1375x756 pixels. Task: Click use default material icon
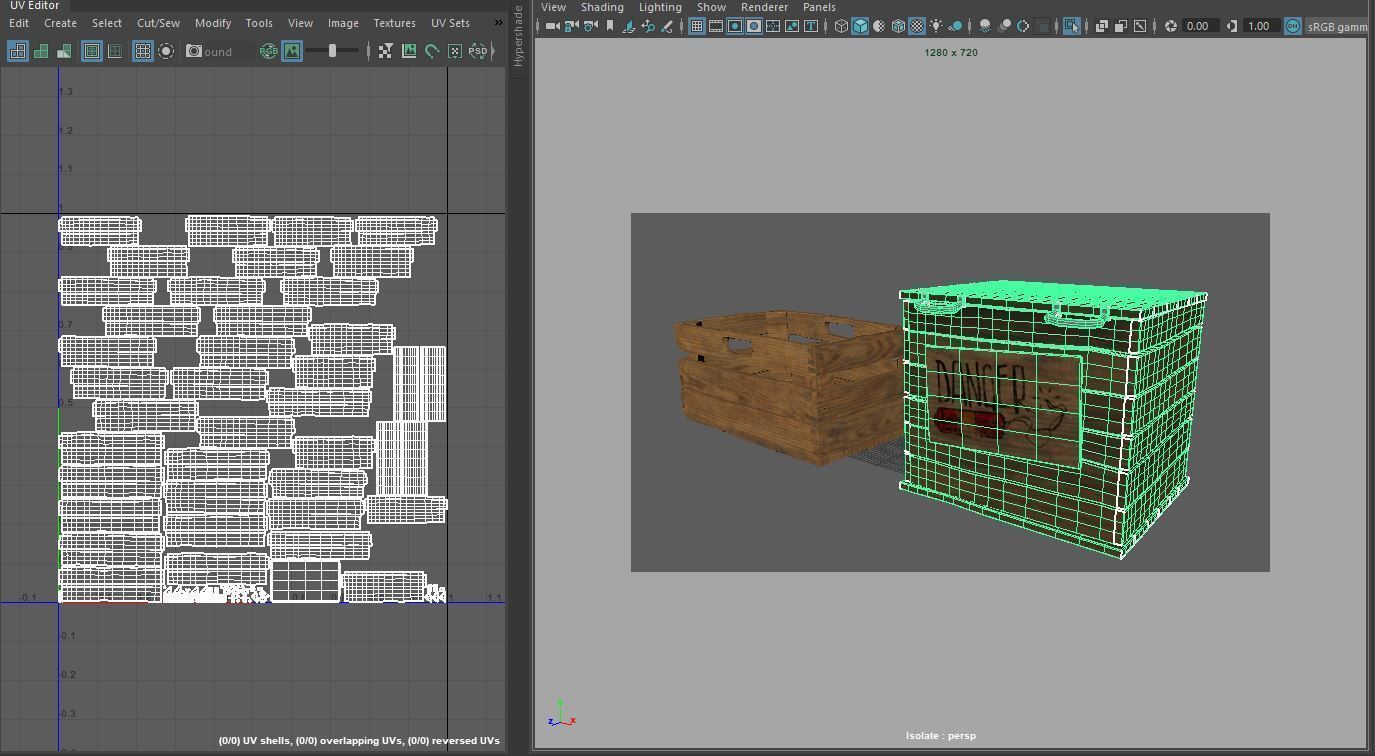point(879,26)
